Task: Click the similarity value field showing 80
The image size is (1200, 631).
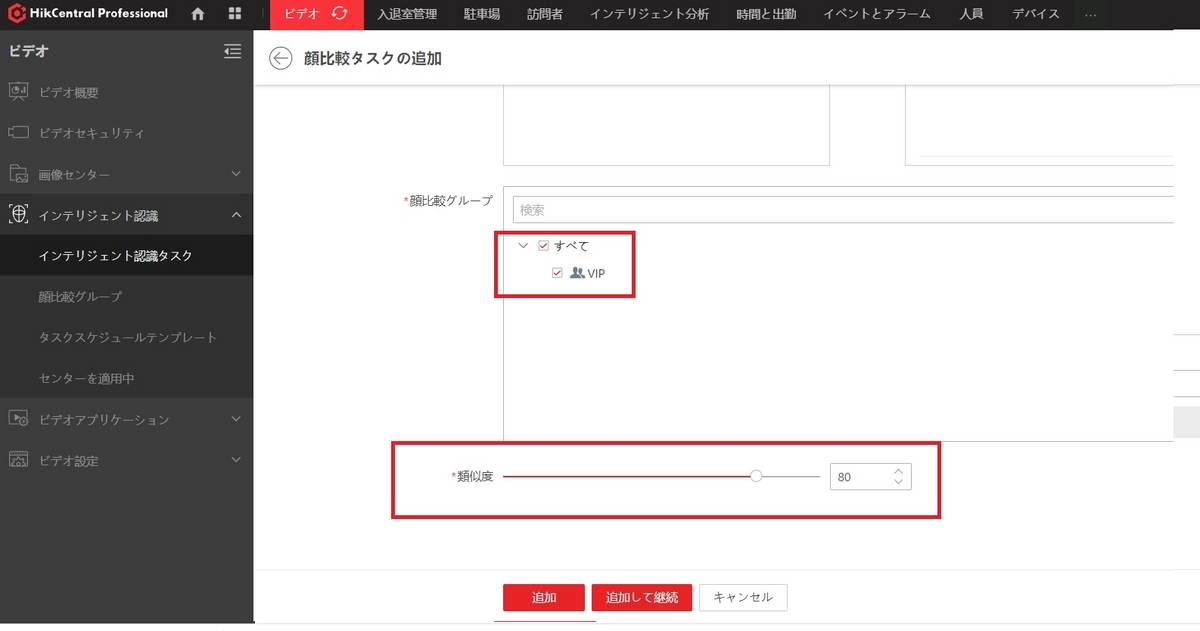Action: tap(859, 478)
